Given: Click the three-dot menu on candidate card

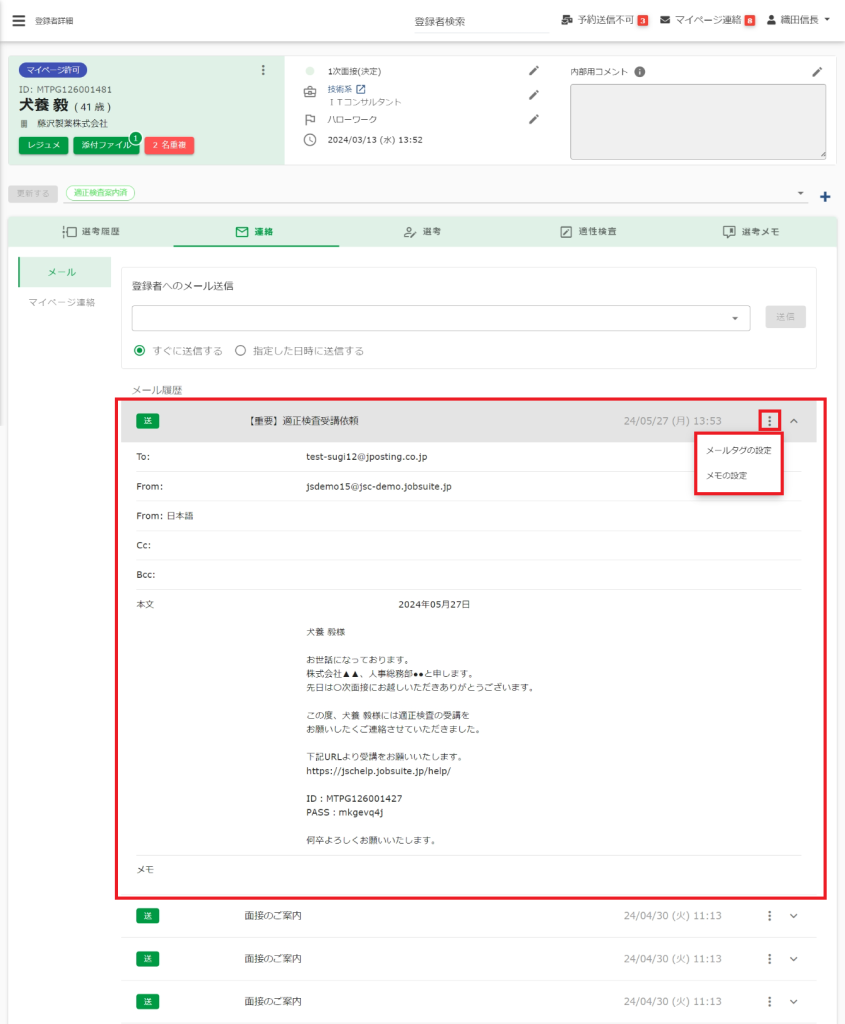Looking at the screenshot, I should pos(263,70).
